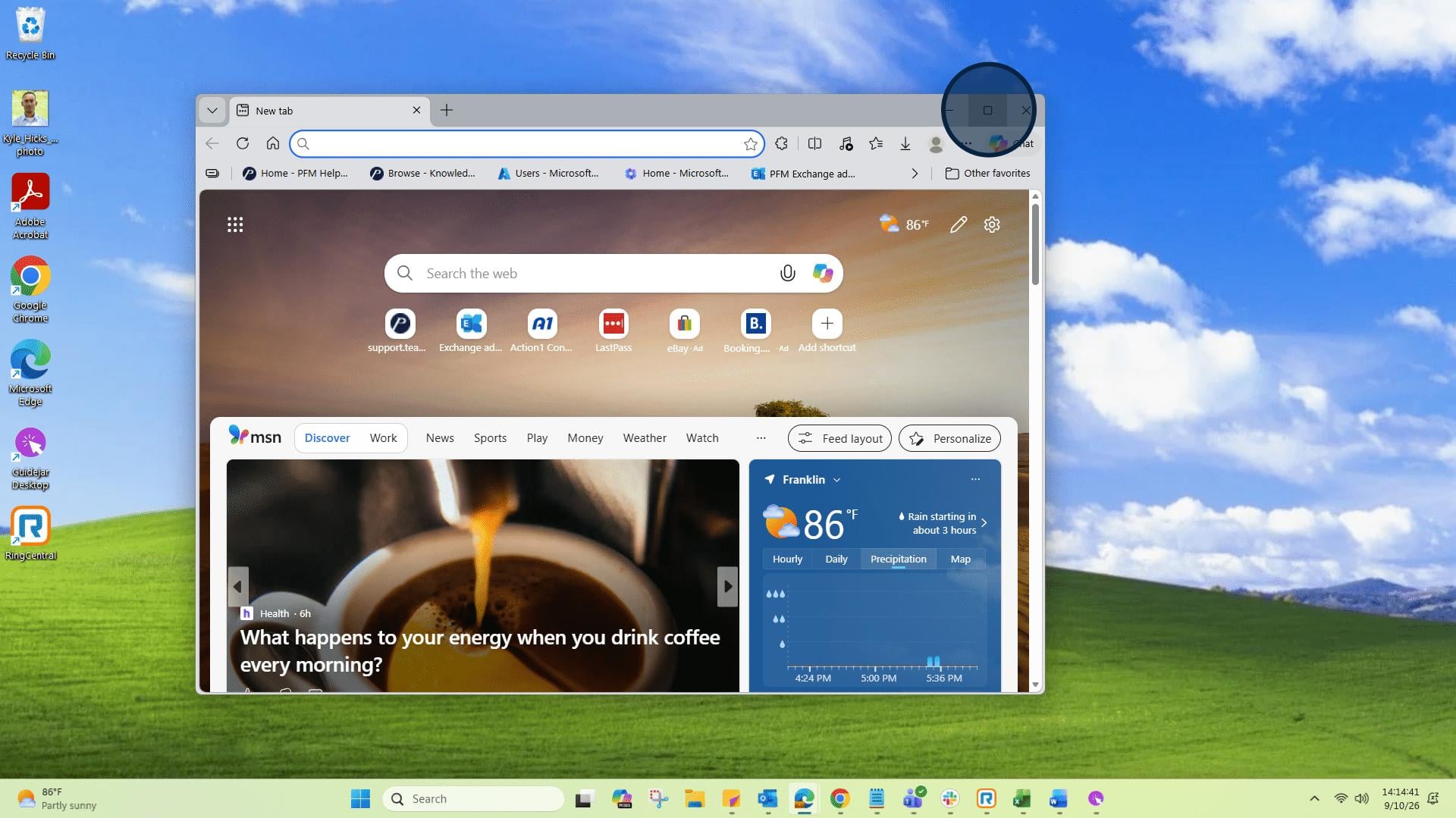Open the Extensions puzzle icon
The width and height of the screenshot is (1456, 818).
tap(782, 143)
